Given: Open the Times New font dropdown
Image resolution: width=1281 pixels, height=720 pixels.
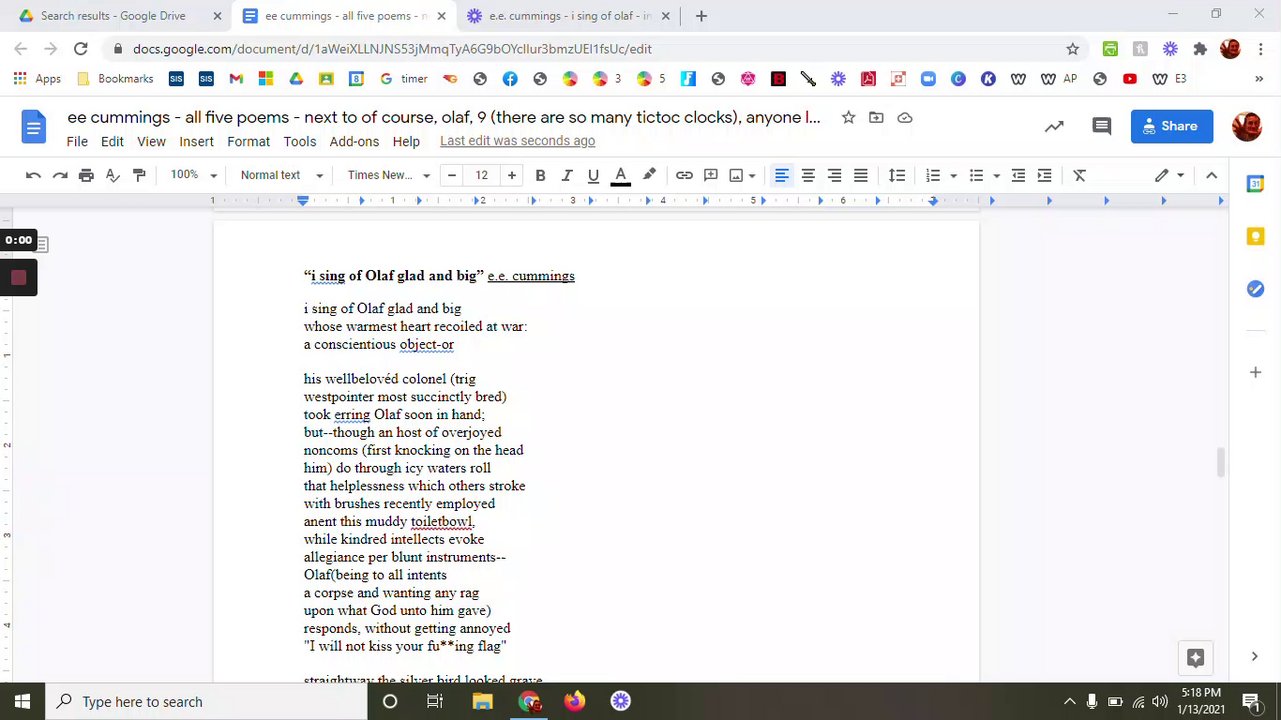Looking at the screenshot, I should [388, 175].
